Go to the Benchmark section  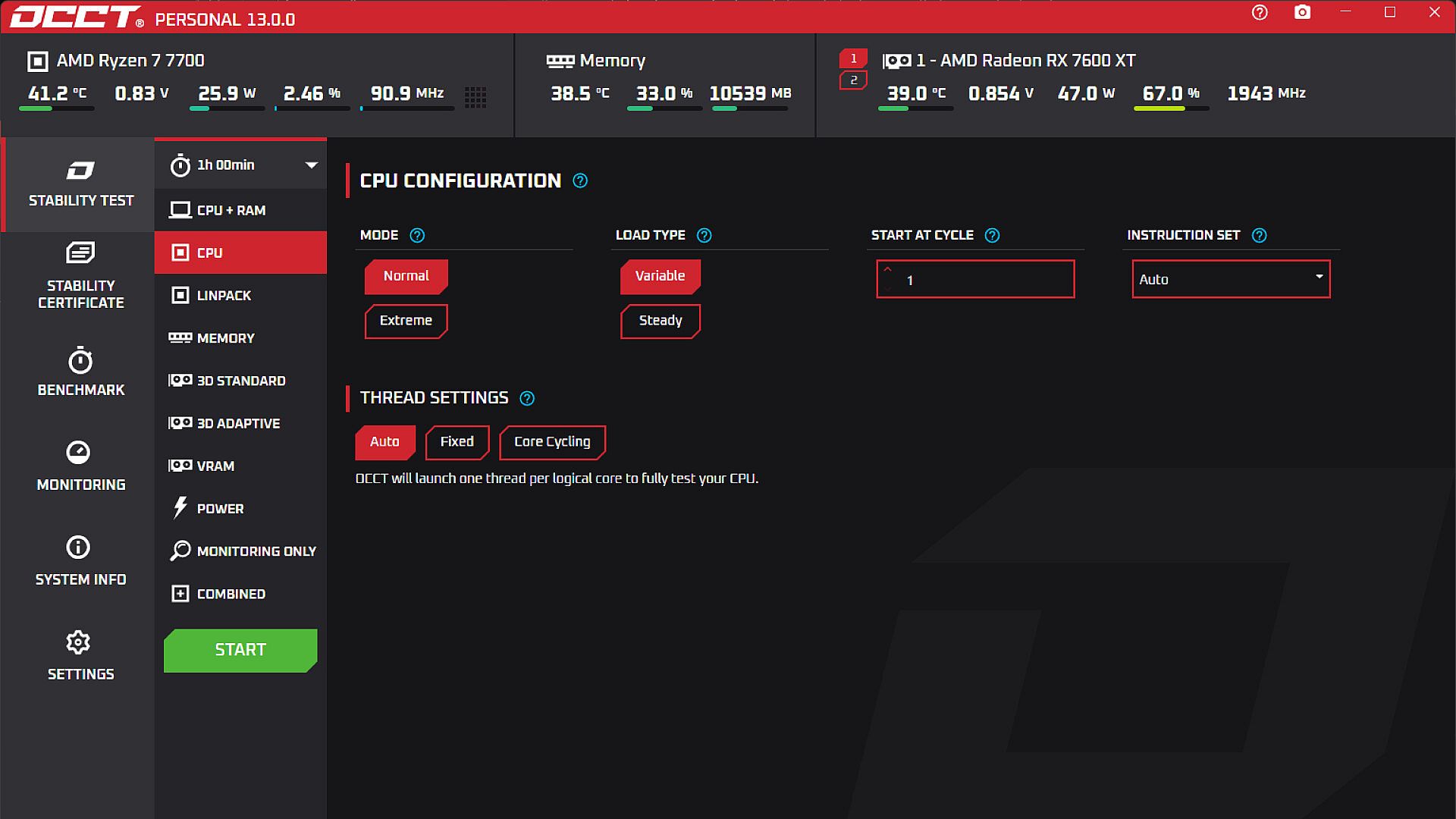[x=80, y=372]
